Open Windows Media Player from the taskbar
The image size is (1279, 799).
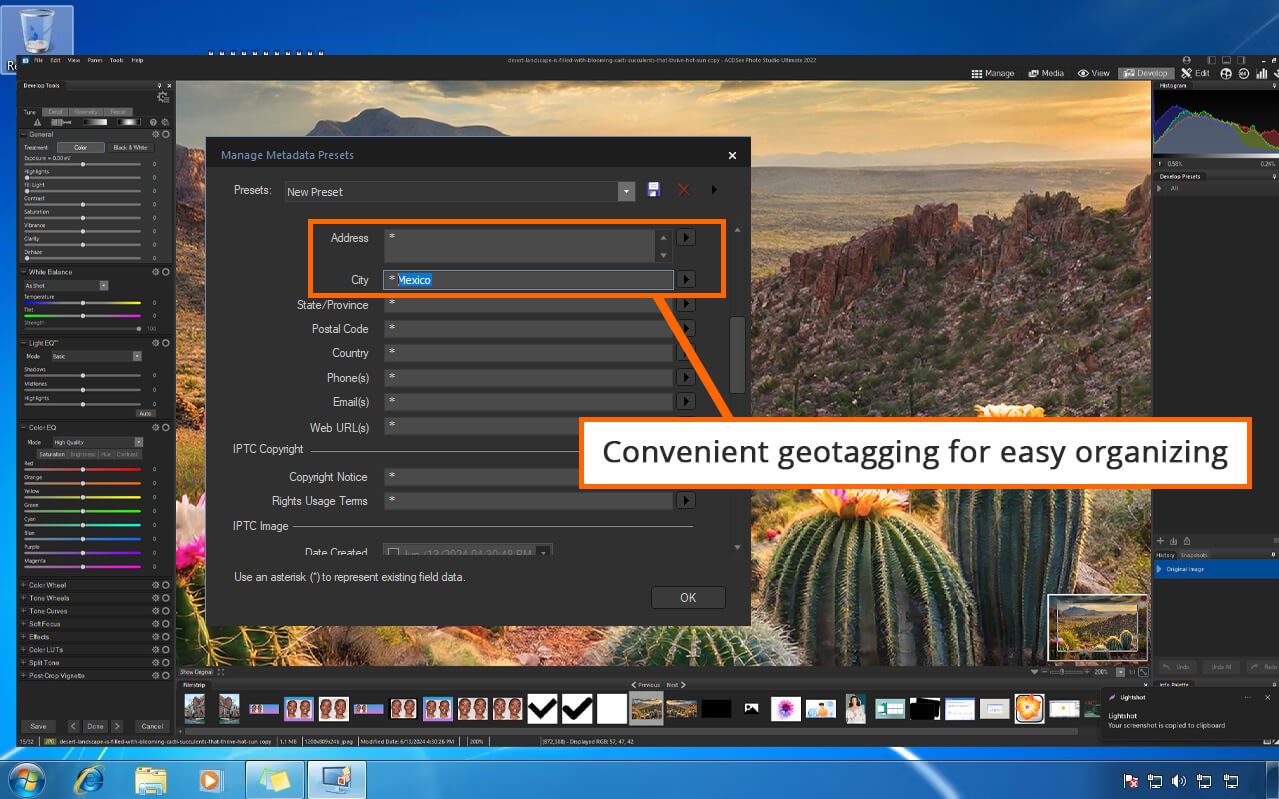[x=209, y=780]
